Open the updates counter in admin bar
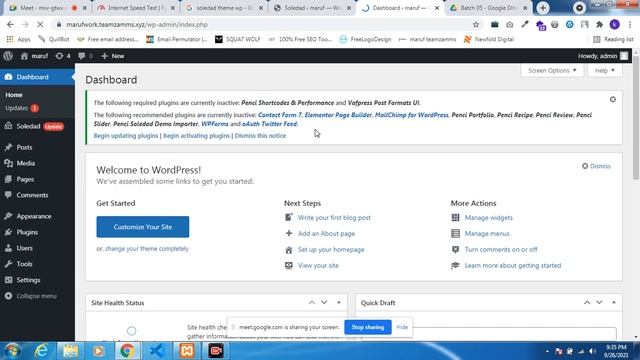The image size is (640, 360). tap(63, 56)
